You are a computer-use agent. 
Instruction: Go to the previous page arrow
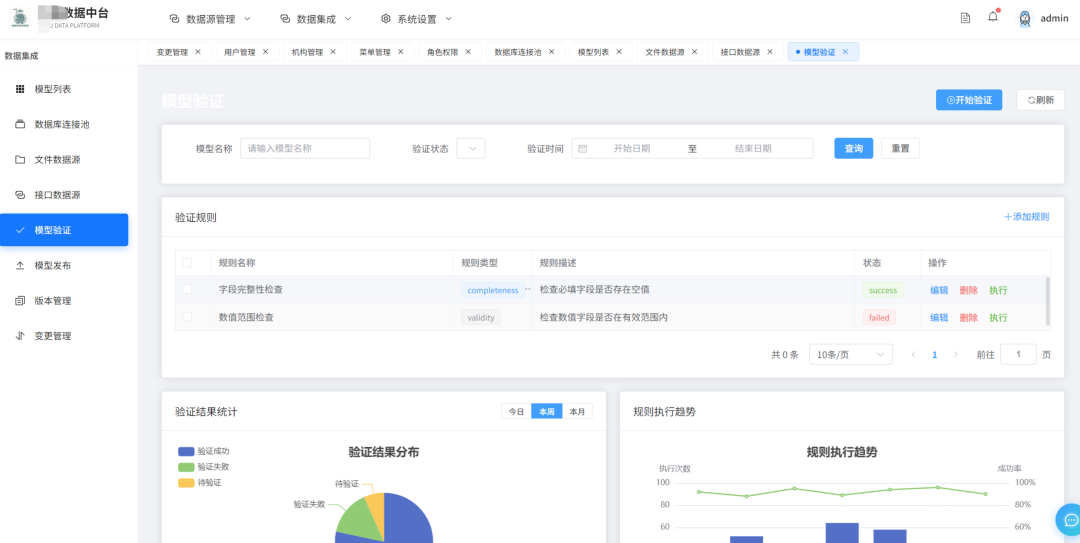point(913,354)
